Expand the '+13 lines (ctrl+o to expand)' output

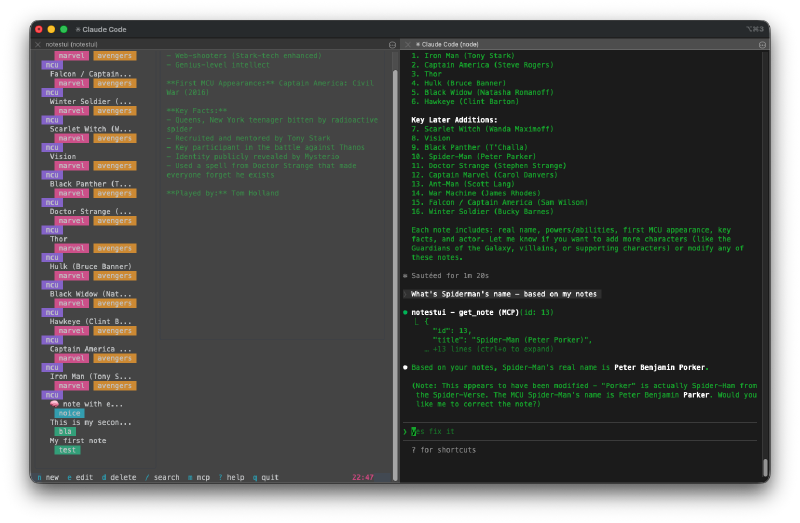pos(488,350)
